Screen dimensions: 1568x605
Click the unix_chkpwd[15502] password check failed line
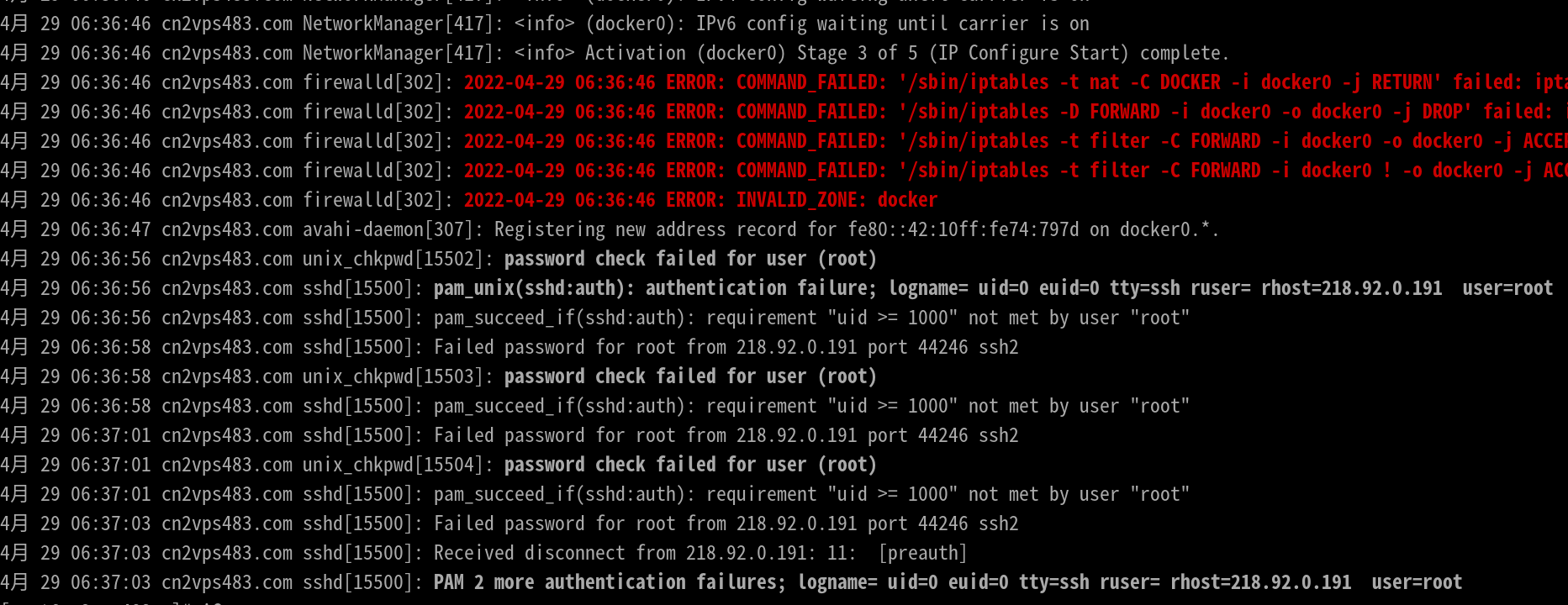(438, 259)
